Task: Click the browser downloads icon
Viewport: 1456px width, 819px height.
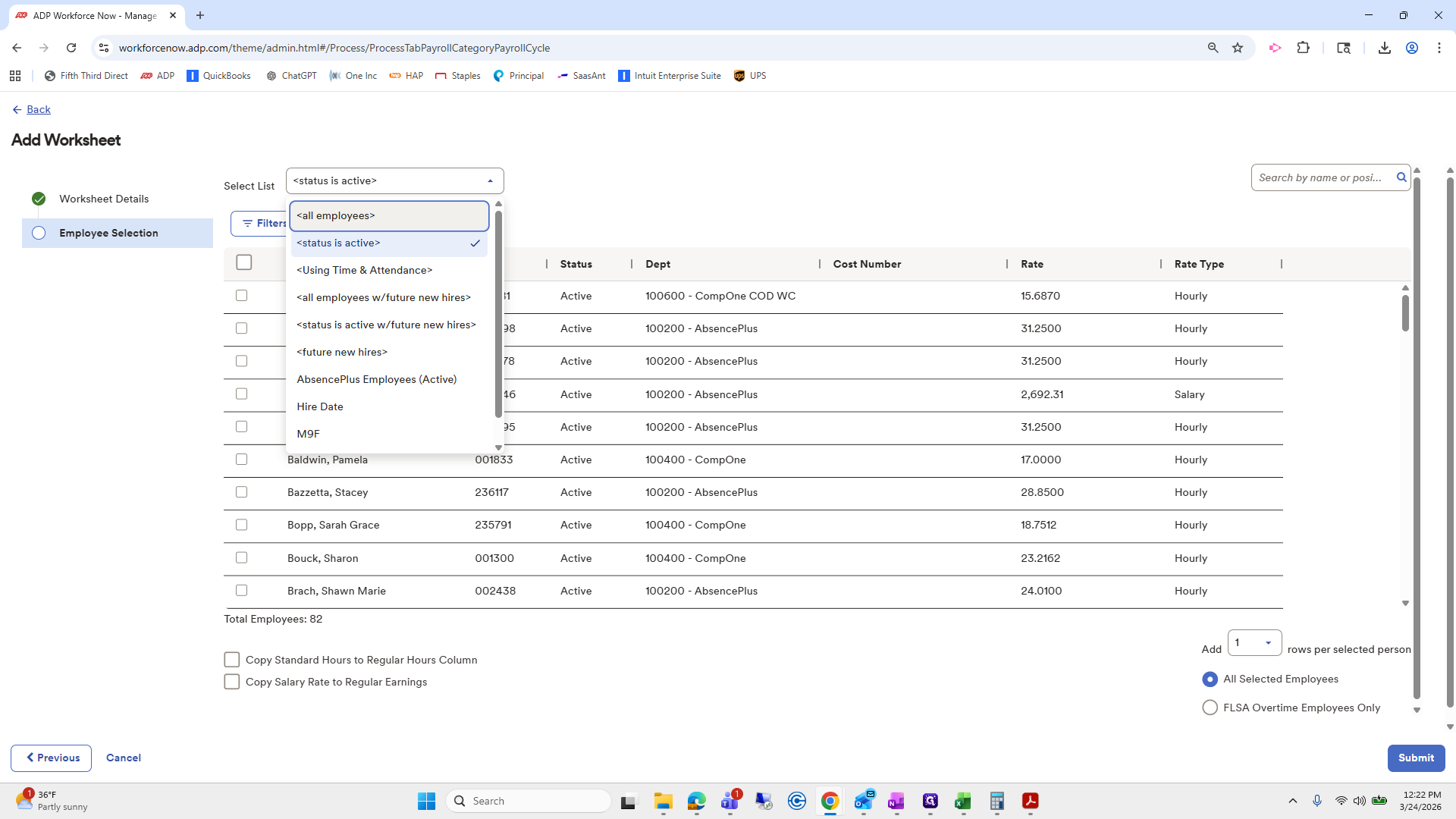Action: pyautogui.click(x=1384, y=47)
